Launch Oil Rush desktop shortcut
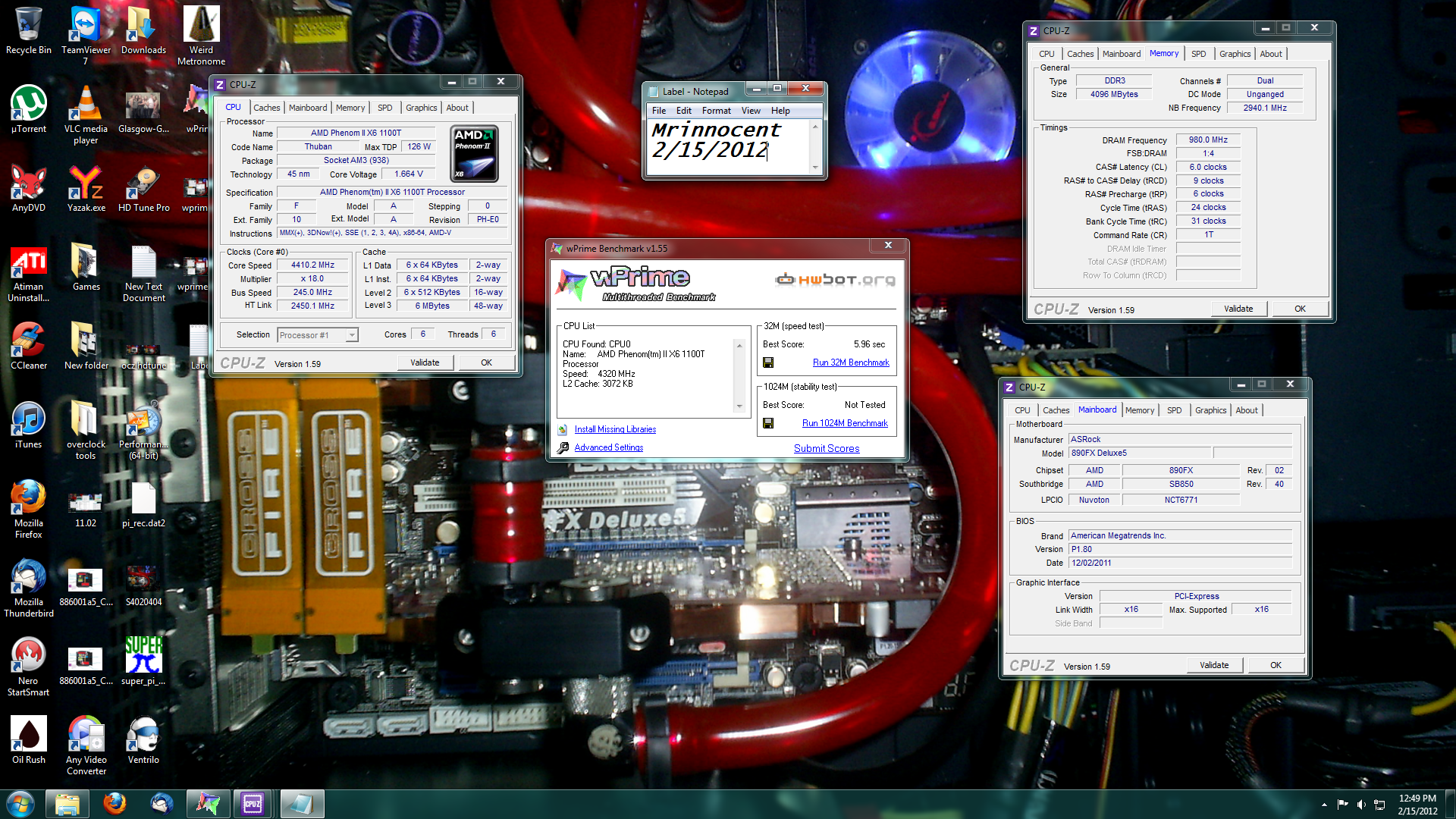This screenshot has height=819, width=1456. point(29,740)
